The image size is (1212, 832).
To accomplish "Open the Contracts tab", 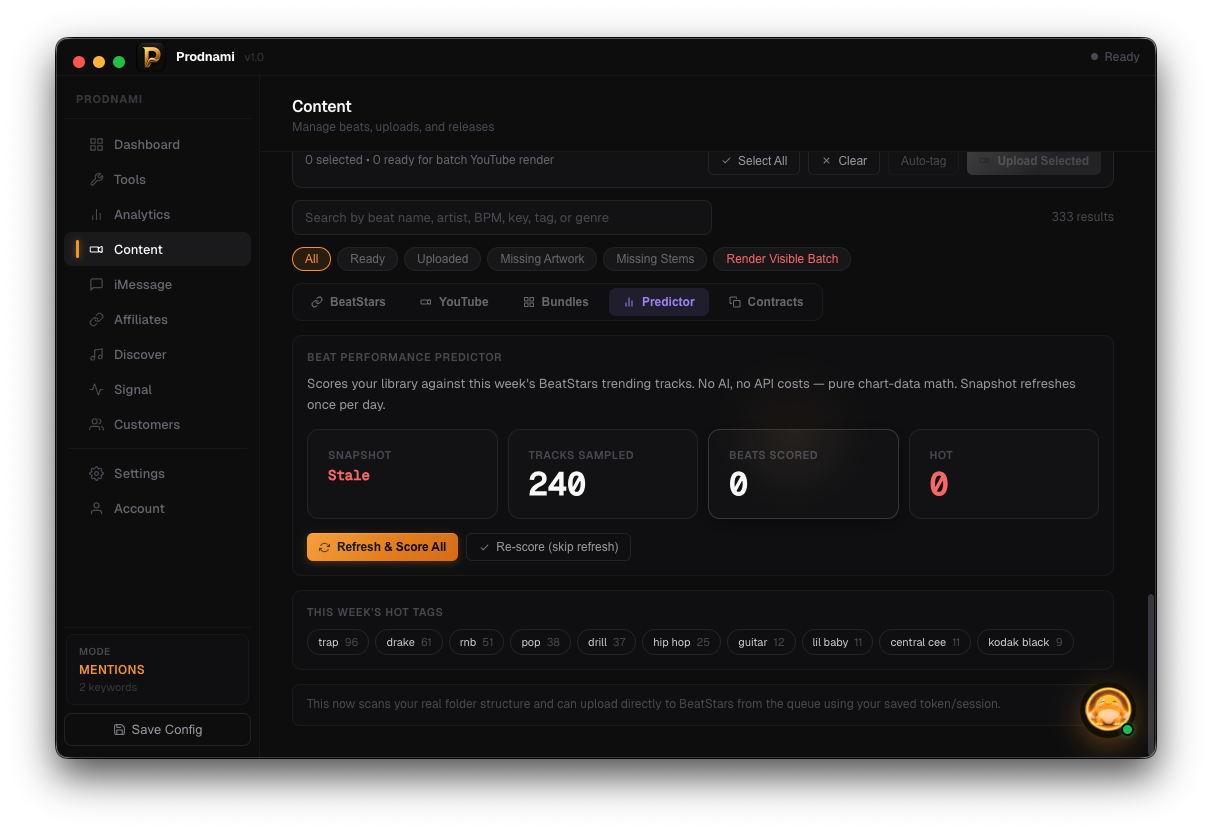I will point(766,302).
